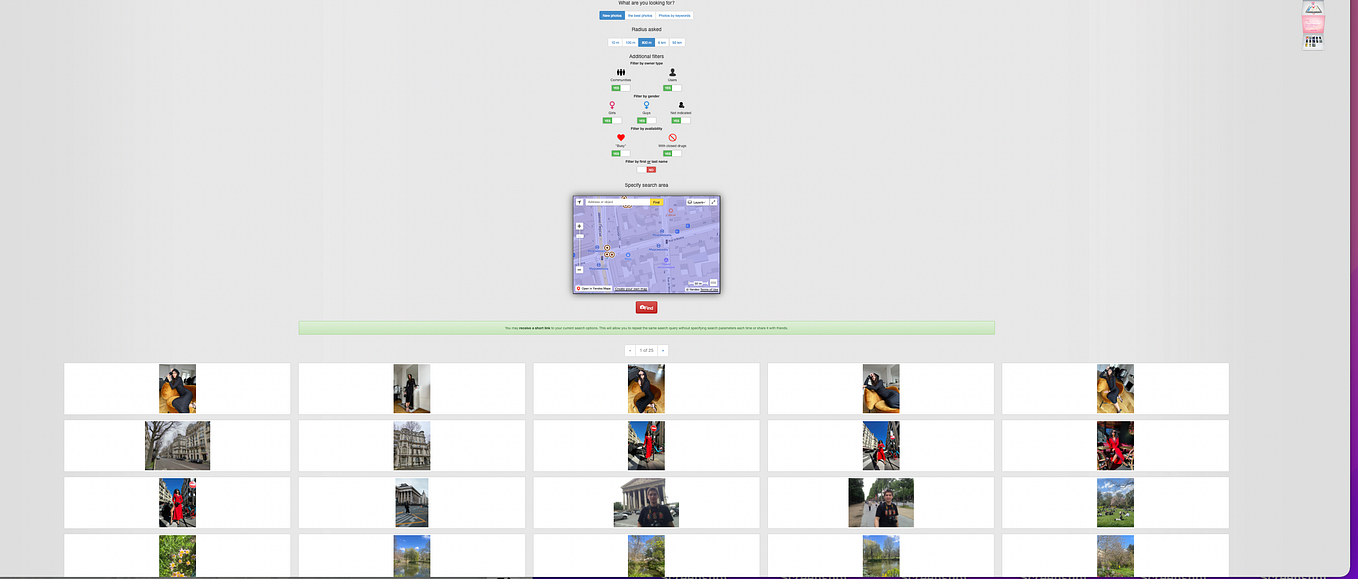The image size is (1358, 579).
Task: Click the 'Not indicated' gender person icon
Action: 680,103
